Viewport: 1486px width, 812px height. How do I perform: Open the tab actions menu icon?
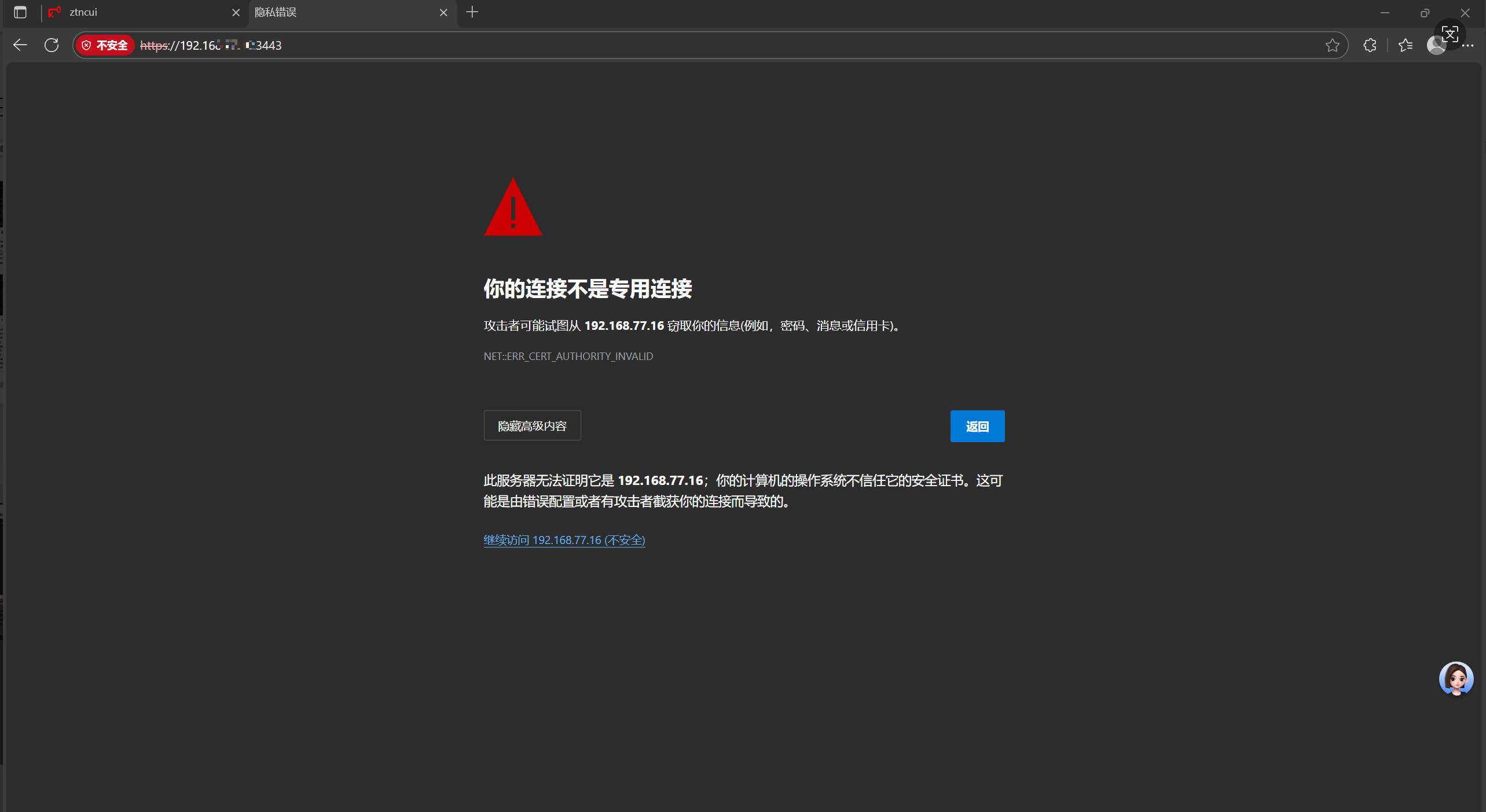click(20, 12)
